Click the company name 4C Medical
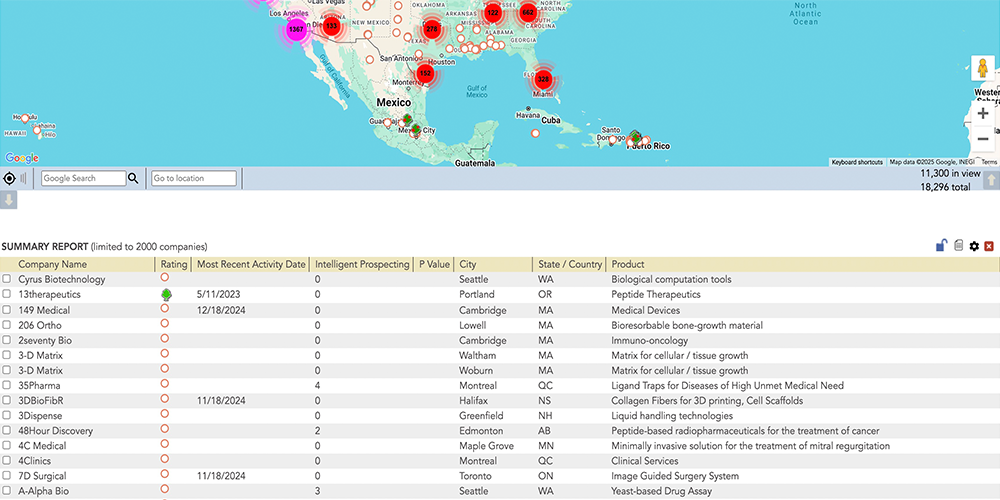1000x500 pixels. 42,446
